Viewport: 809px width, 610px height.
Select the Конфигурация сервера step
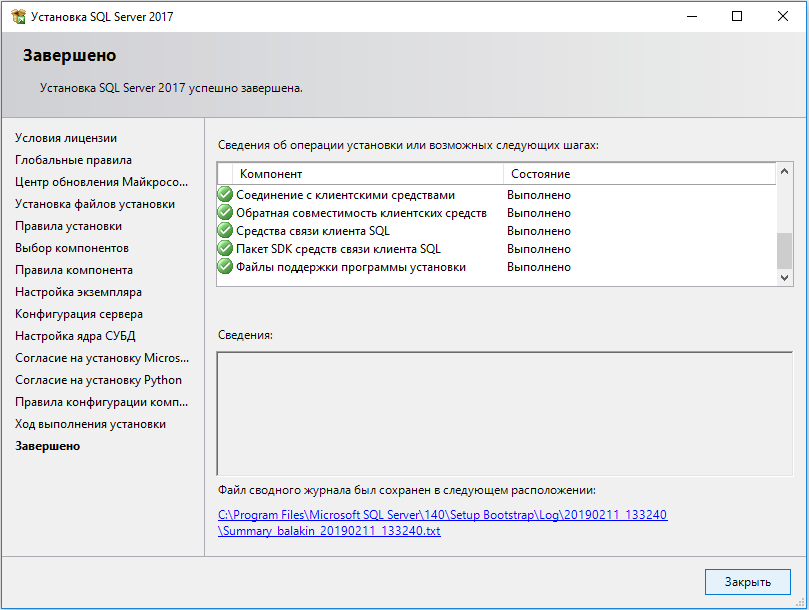79,314
